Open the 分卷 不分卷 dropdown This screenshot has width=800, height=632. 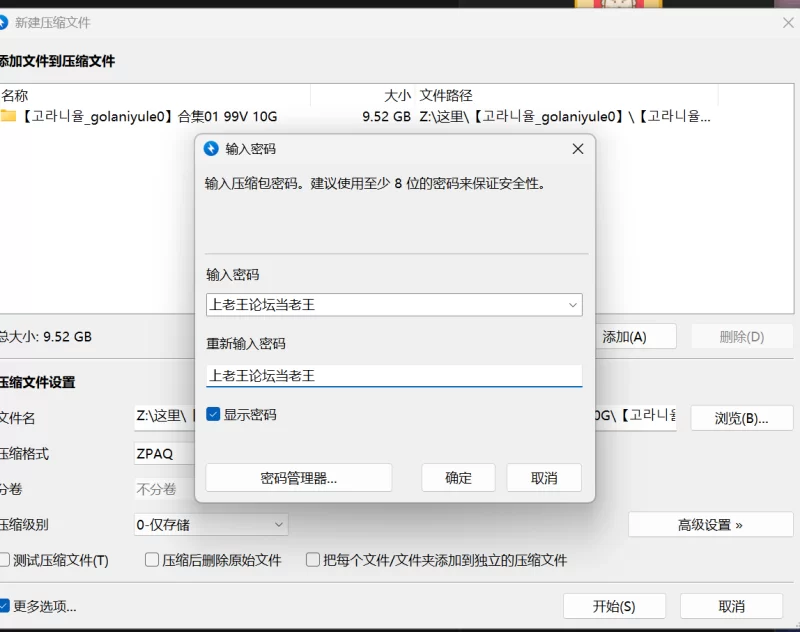coord(164,489)
